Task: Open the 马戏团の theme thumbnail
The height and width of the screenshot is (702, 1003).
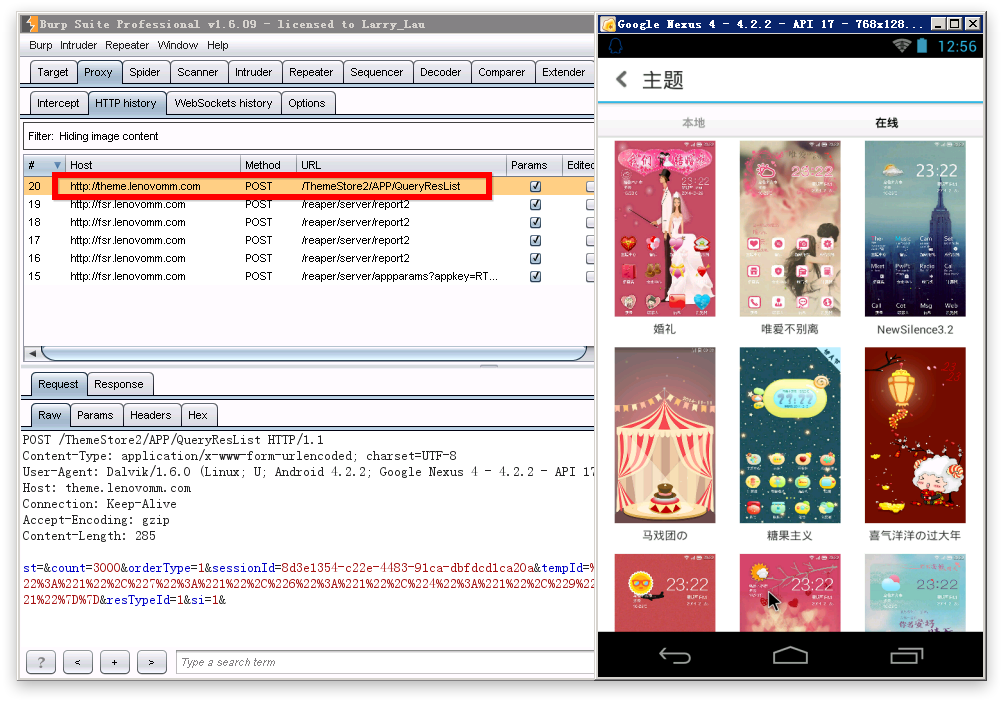Action: [x=665, y=435]
